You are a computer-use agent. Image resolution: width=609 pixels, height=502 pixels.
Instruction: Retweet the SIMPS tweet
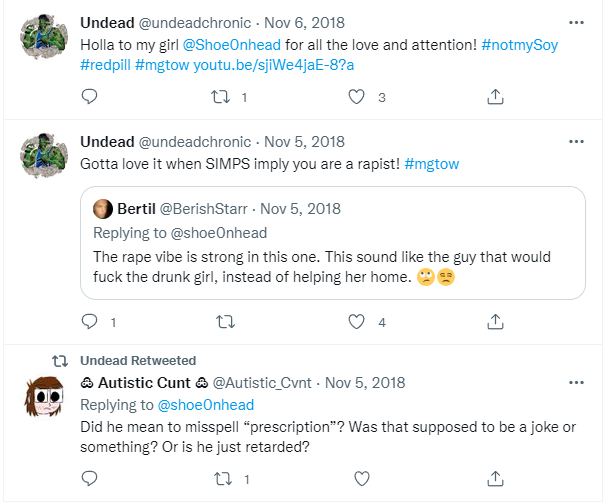tap(226, 322)
